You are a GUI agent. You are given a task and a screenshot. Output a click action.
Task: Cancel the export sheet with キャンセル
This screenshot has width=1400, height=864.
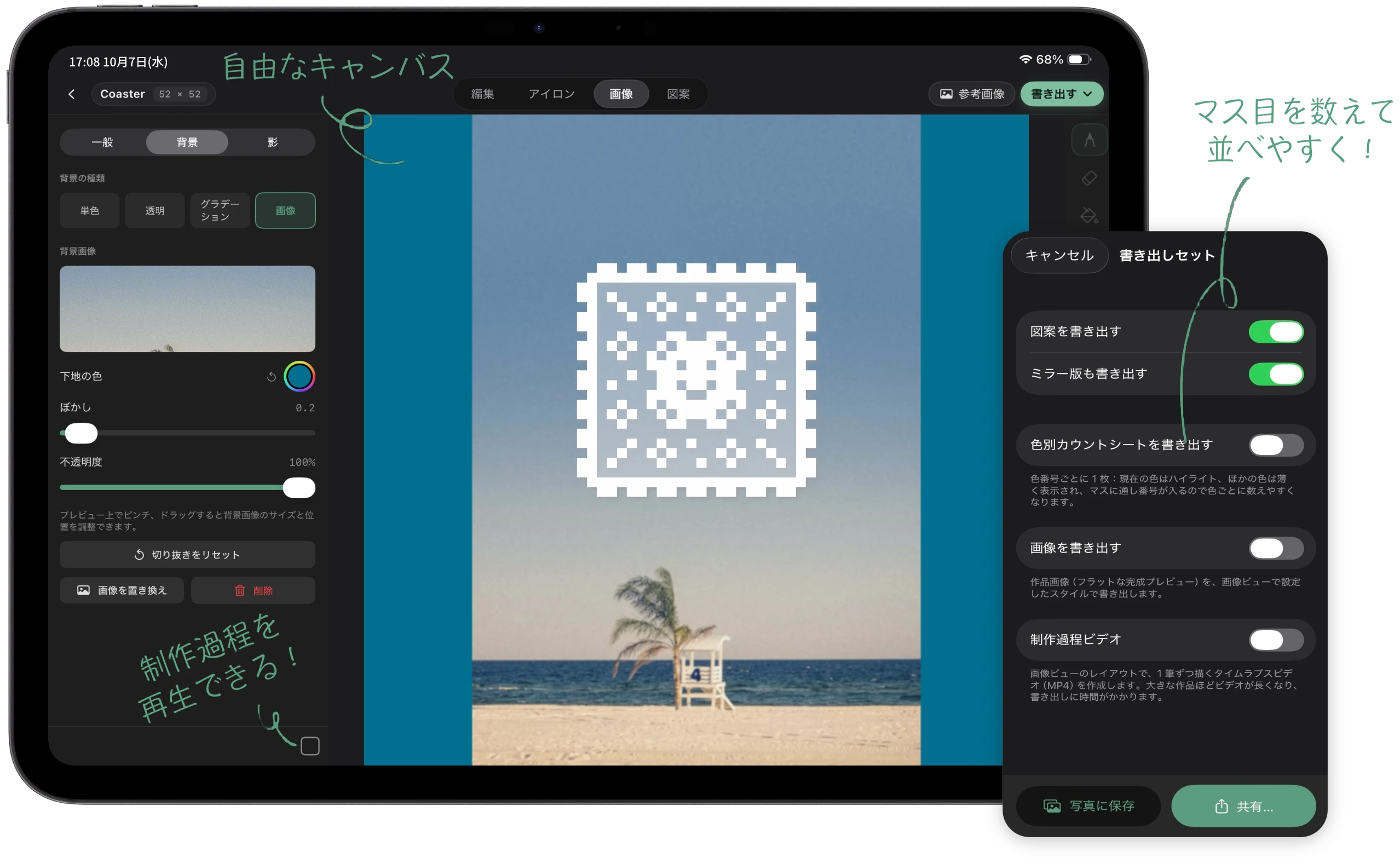click(1059, 256)
